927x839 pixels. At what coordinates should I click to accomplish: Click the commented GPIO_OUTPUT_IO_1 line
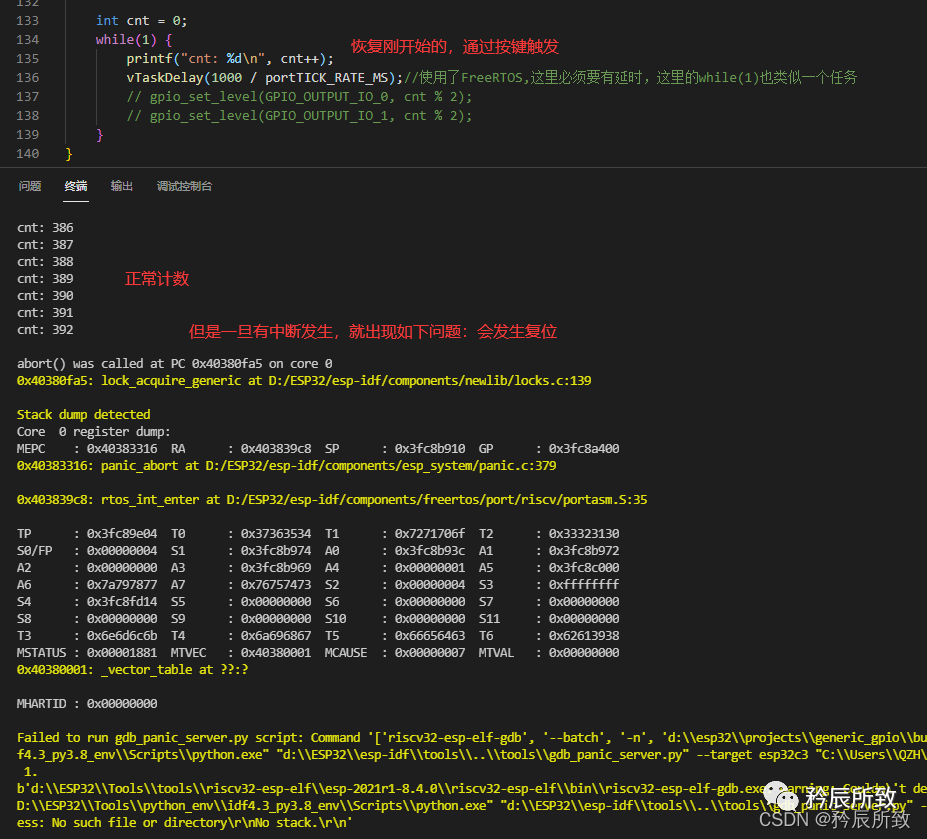click(x=299, y=116)
